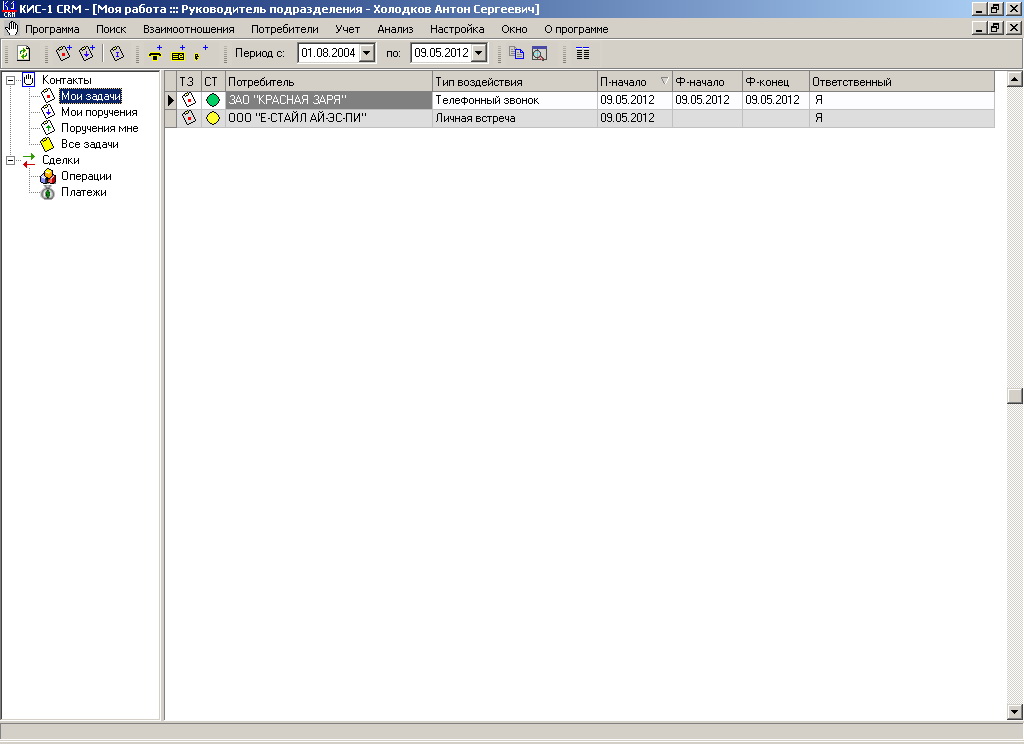Click the Поручения мне tree icon
The width and height of the screenshot is (1024, 744).
[x=48, y=128]
